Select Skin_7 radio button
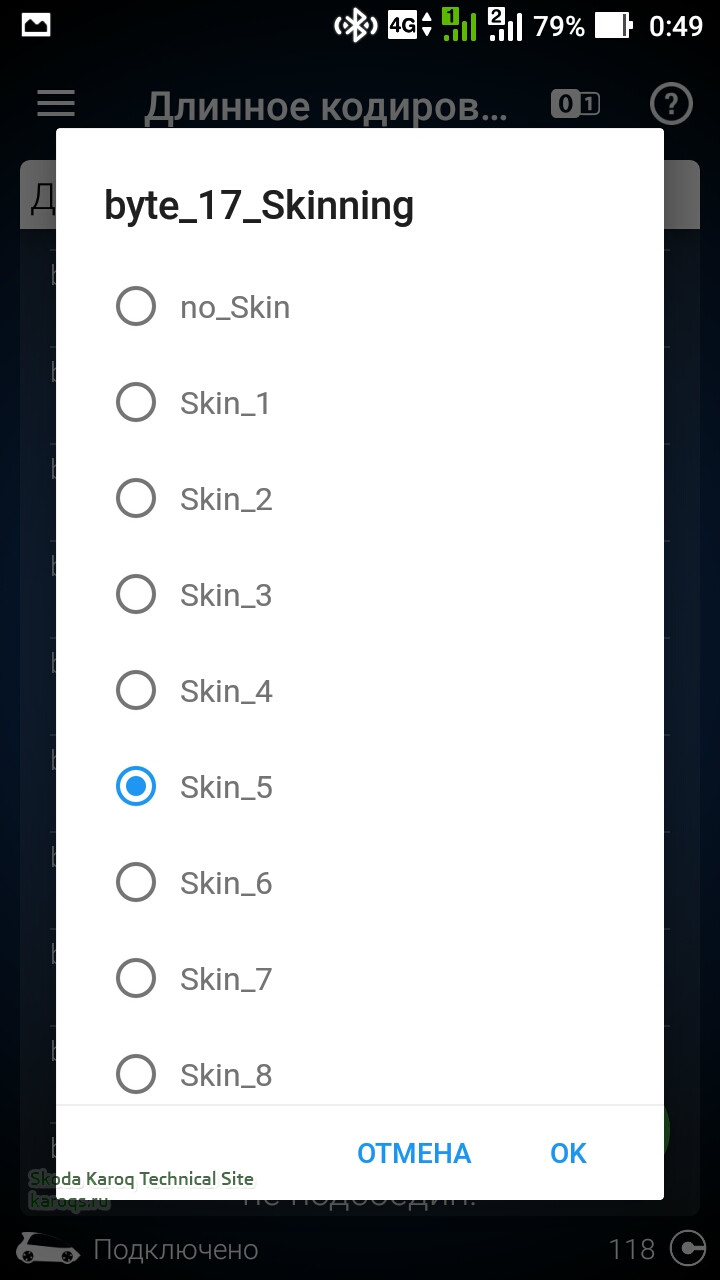This screenshot has width=720, height=1280. 136,979
